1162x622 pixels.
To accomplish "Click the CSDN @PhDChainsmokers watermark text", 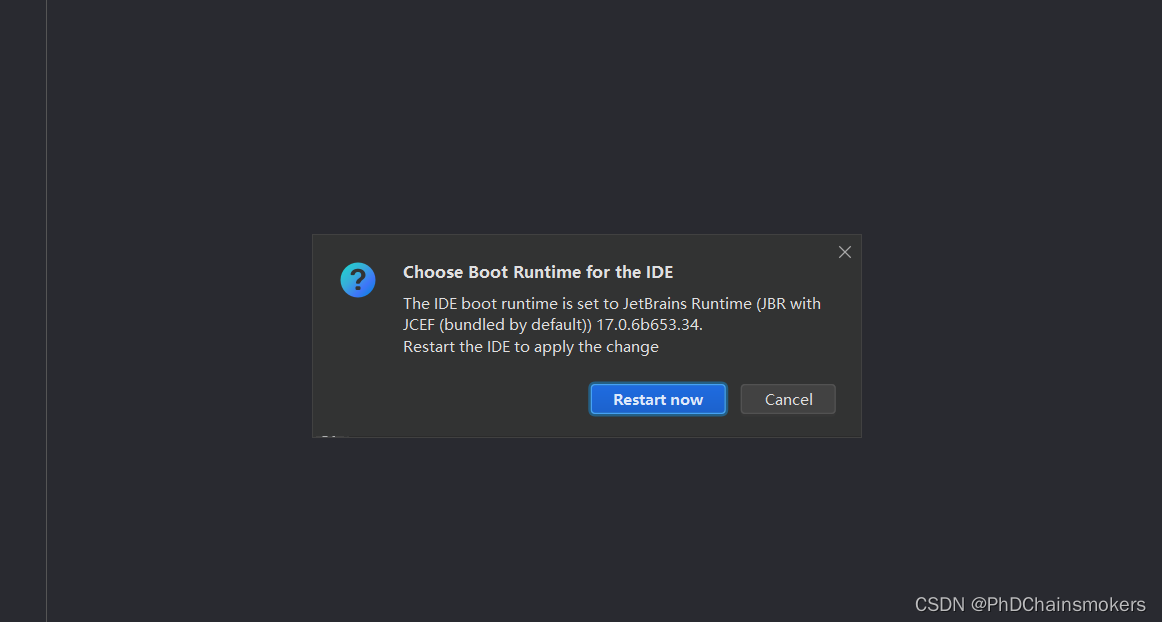I will pos(1029,604).
